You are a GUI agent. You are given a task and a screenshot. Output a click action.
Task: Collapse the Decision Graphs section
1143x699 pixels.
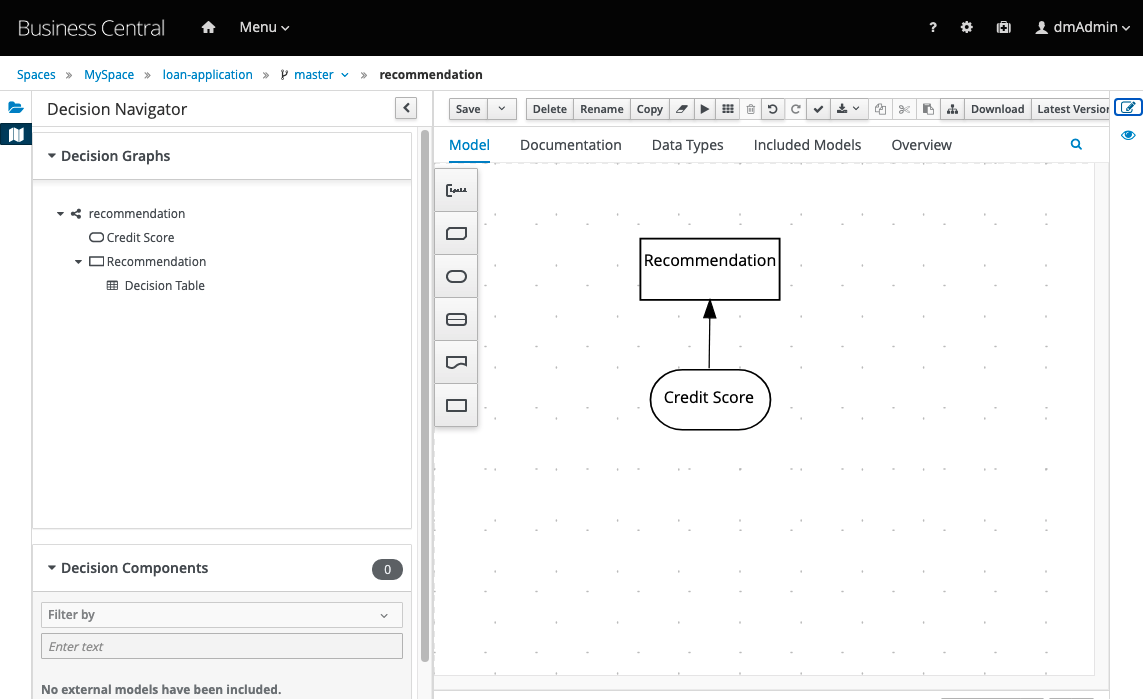pos(52,156)
